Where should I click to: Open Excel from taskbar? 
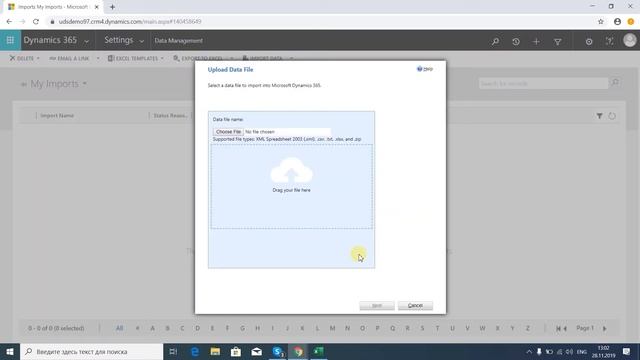318,351
